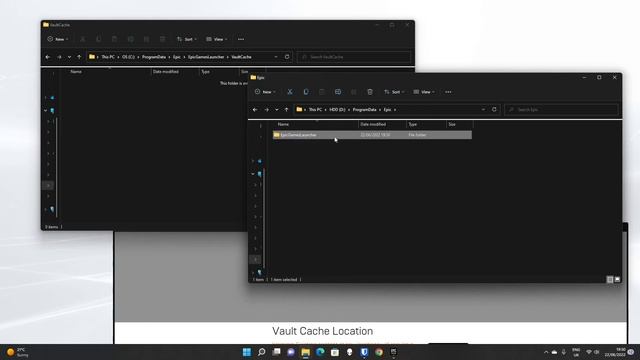The image size is (640, 360).
Task: Switch Epic window to large icons view
Action: pyautogui.click(x=617, y=280)
